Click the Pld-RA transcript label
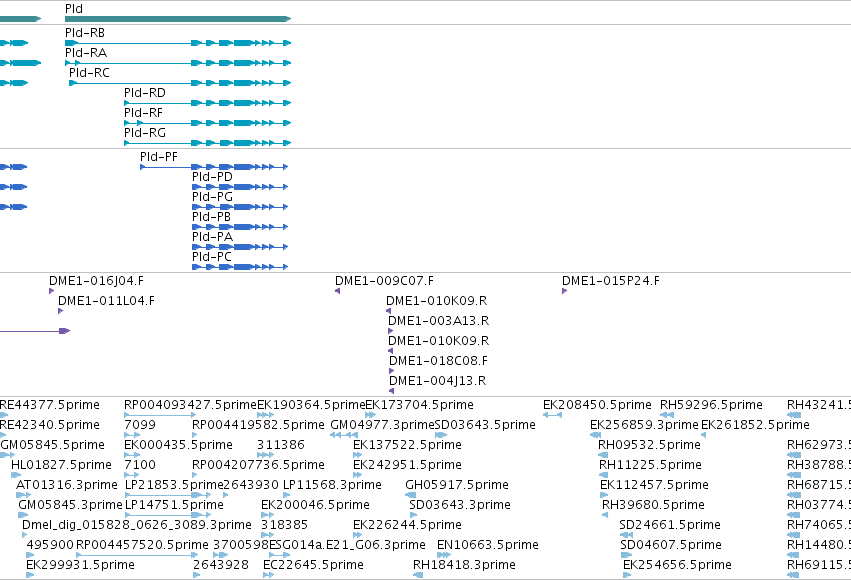The width and height of the screenshot is (851, 580). (86, 53)
